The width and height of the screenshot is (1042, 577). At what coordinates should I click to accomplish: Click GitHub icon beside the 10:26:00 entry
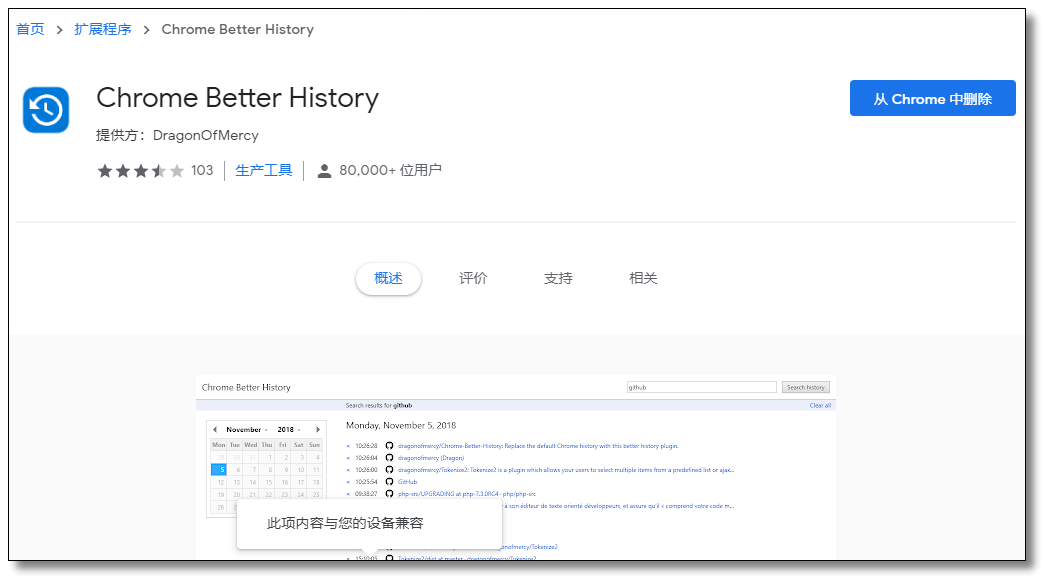[x=389, y=470]
